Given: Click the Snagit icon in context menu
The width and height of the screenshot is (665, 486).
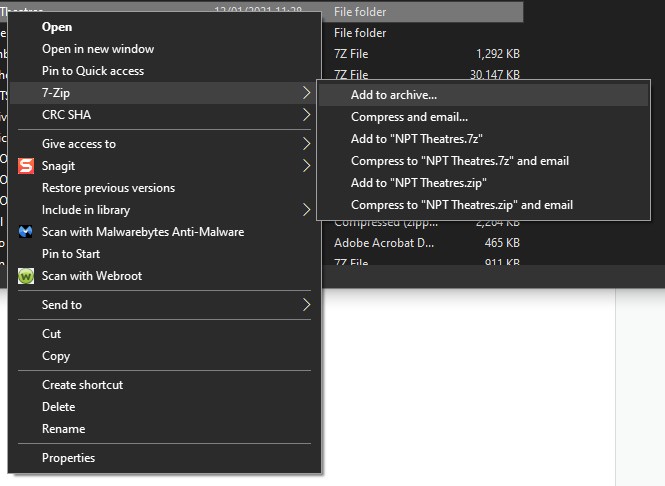Looking at the screenshot, I should pyautogui.click(x=26, y=166).
